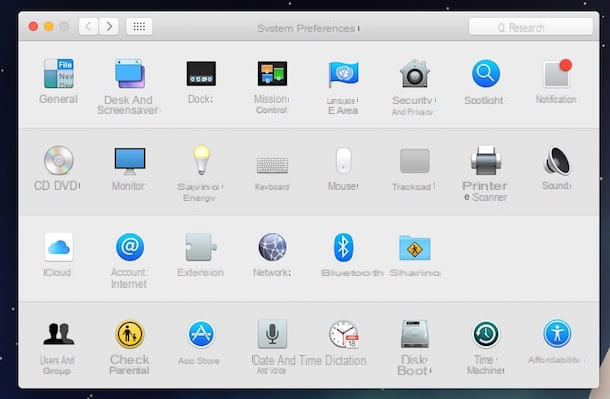Open Sharing folder icon
This screenshot has width=610, height=399.
tap(415, 247)
